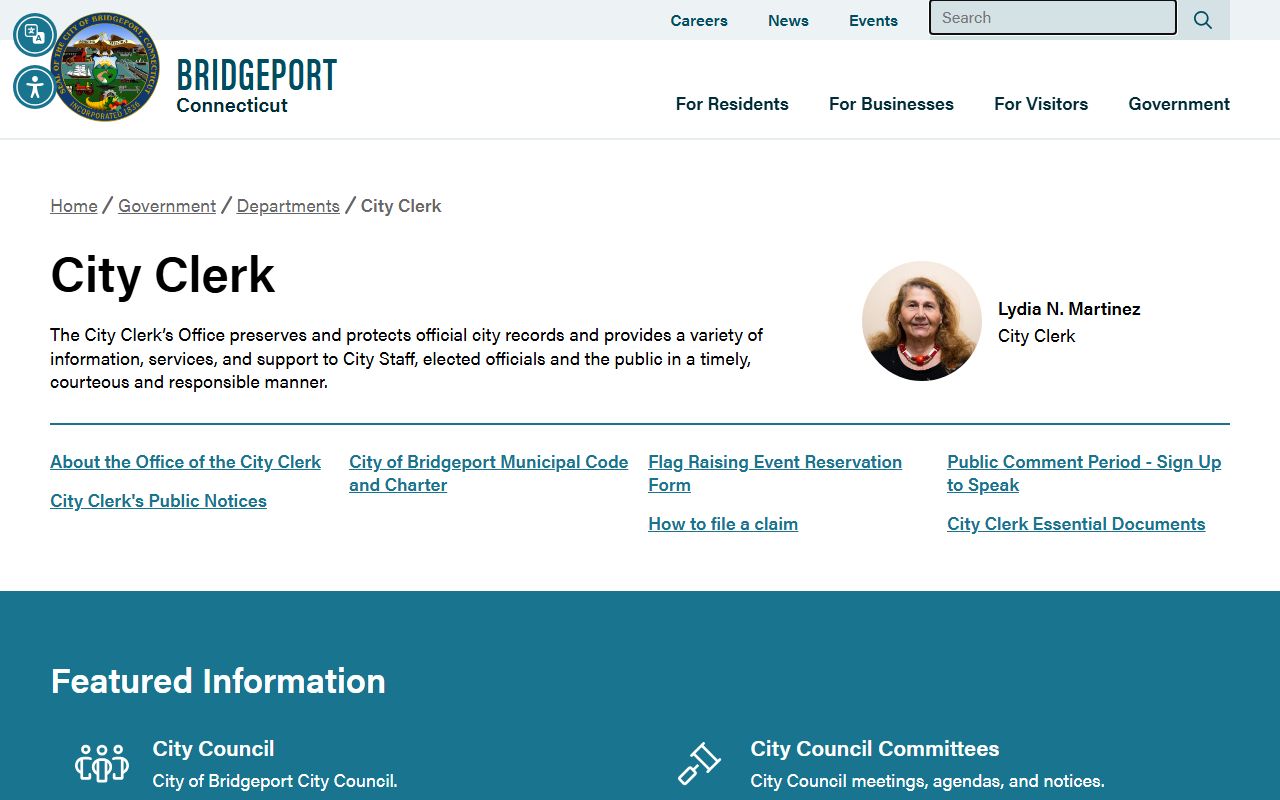This screenshot has width=1280, height=800.
Task: Open the News link
Action: pyautogui.click(x=788, y=21)
